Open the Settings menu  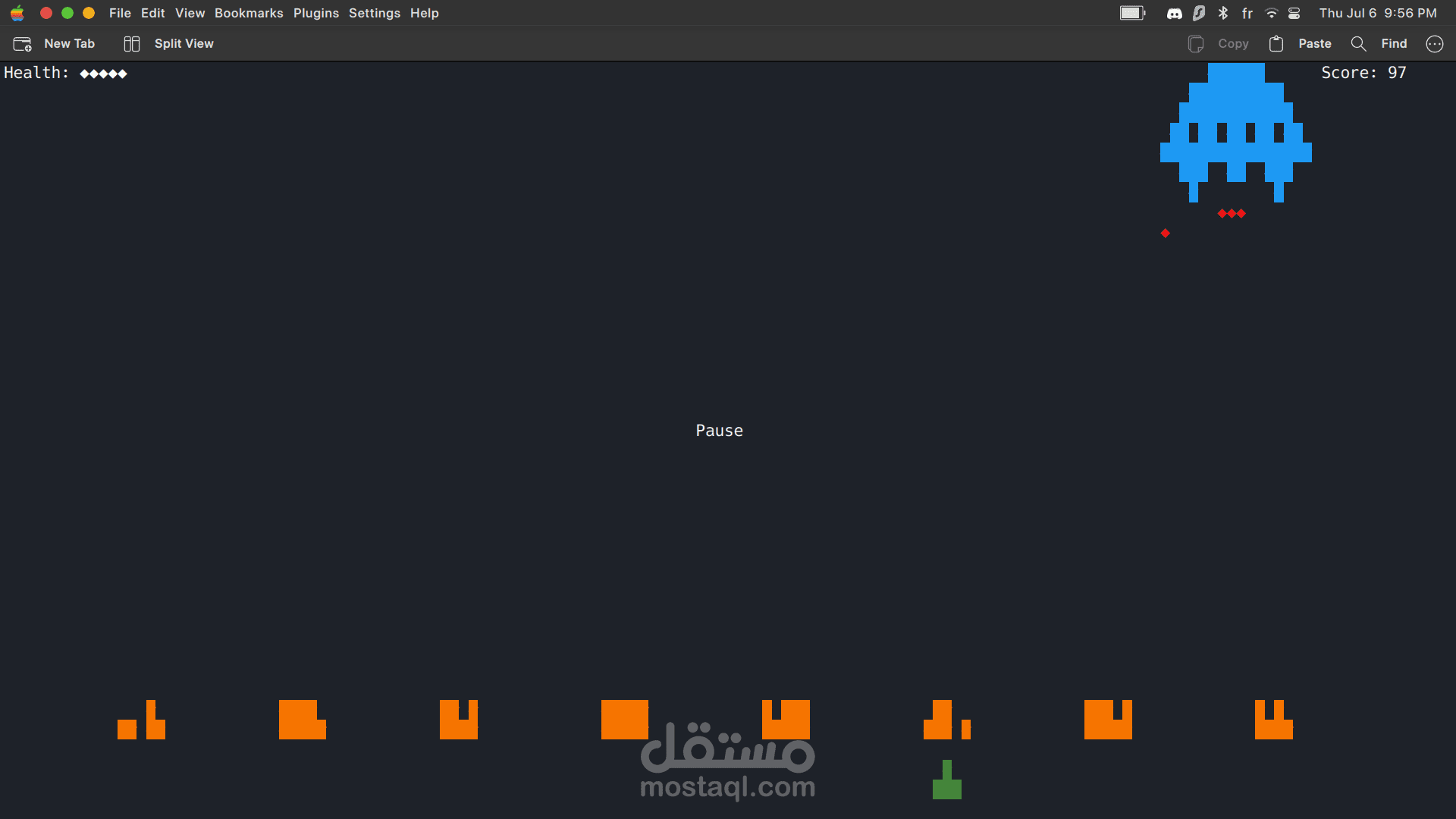(x=375, y=13)
